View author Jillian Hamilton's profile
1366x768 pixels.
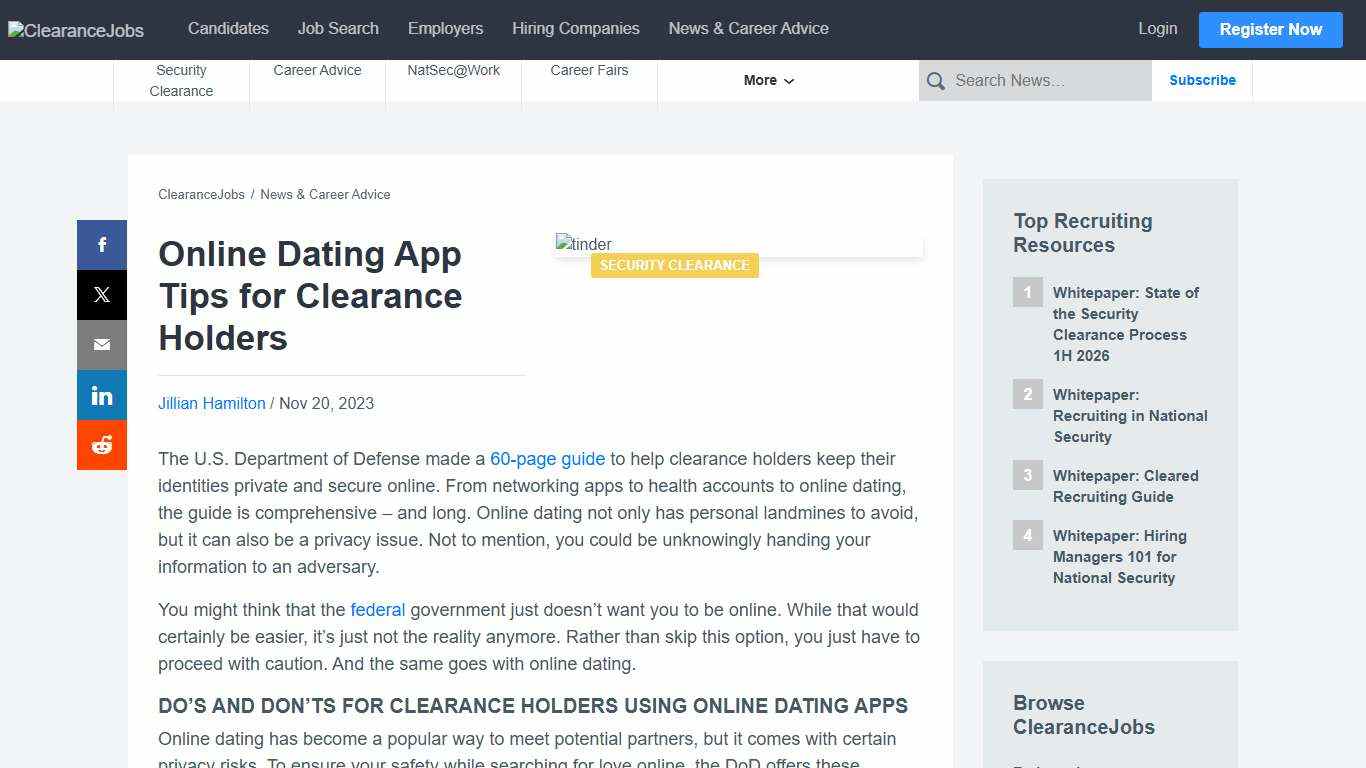[211, 403]
